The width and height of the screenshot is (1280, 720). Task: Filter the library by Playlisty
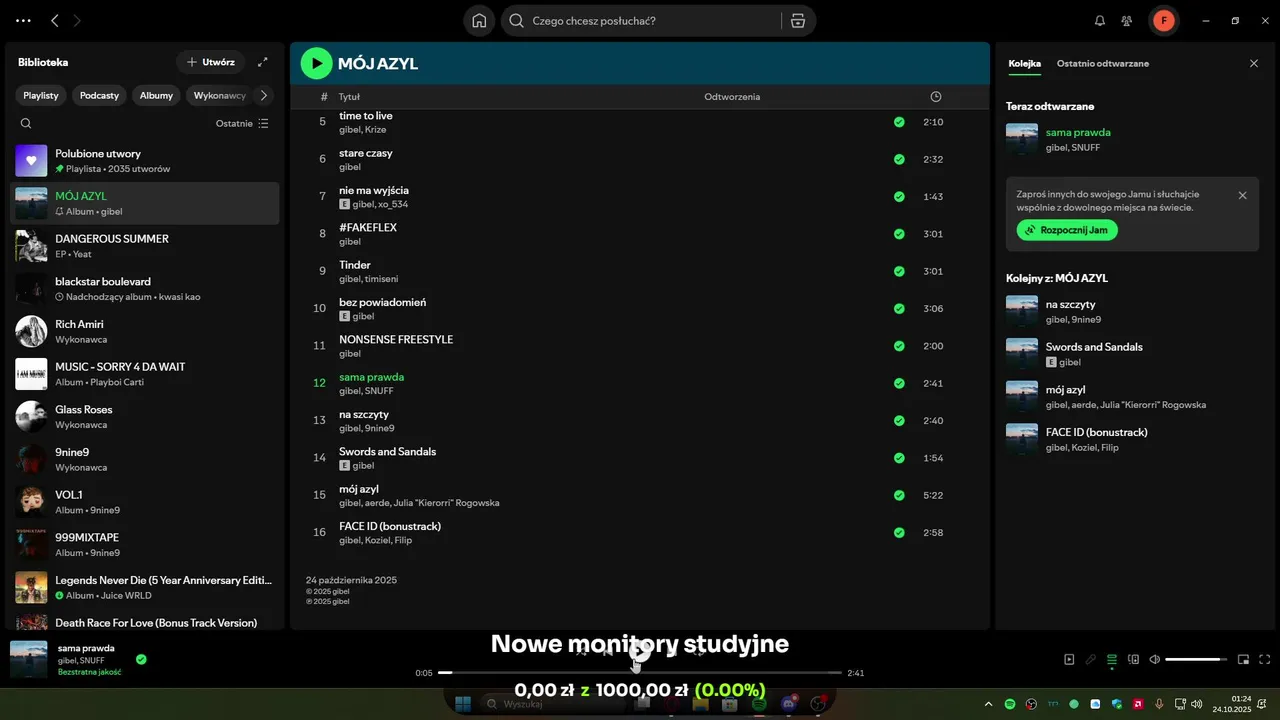pyautogui.click(x=41, y=96)
